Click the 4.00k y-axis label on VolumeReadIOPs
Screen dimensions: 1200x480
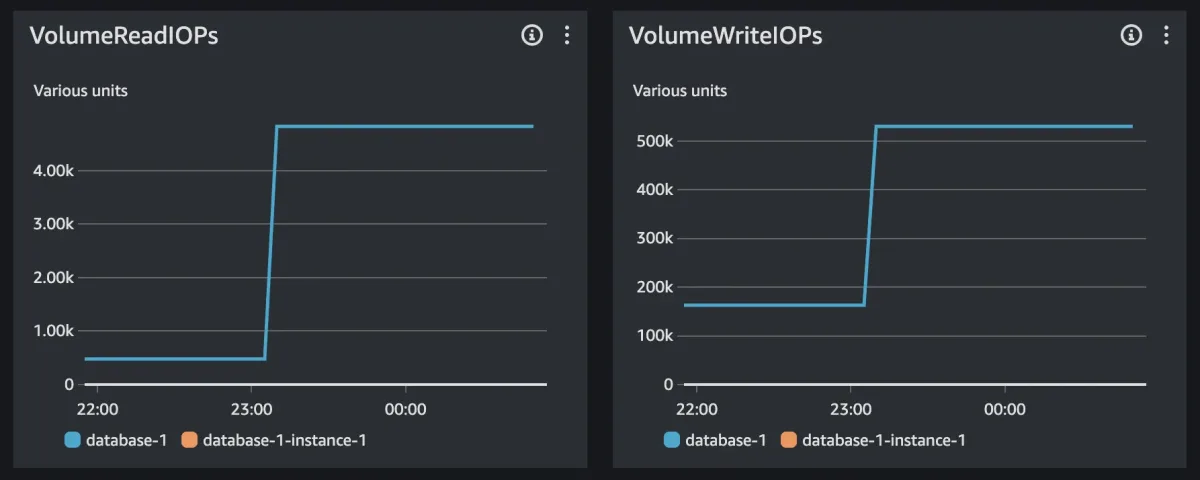click(x=53, y=171)
